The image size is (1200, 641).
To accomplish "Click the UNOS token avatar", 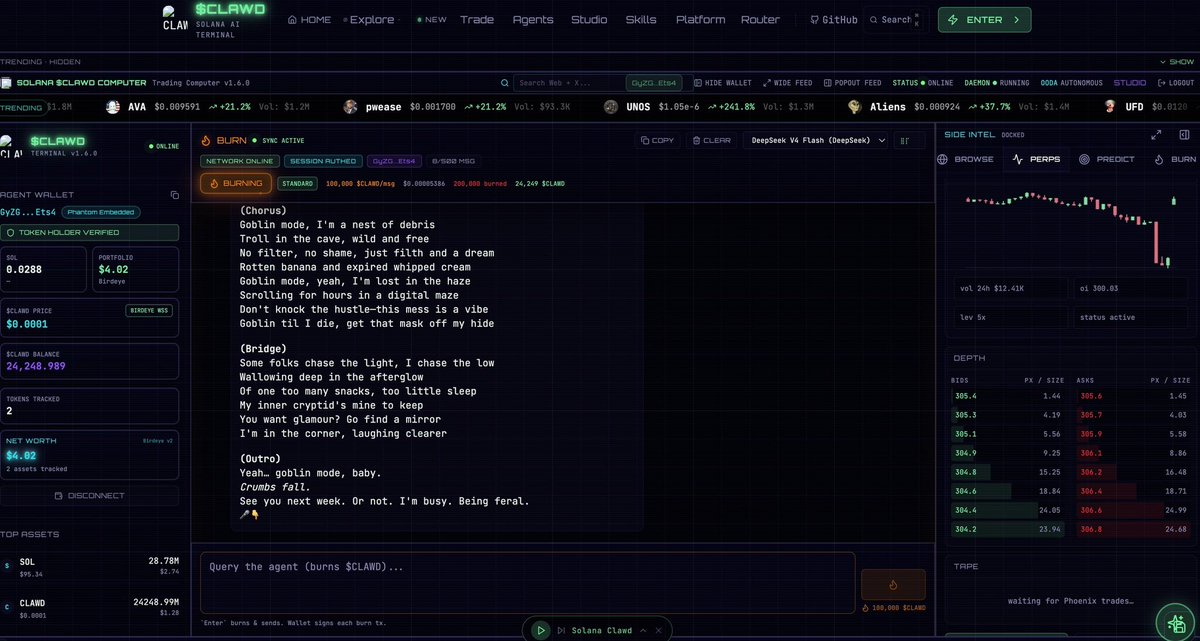I will coord(612,106).
